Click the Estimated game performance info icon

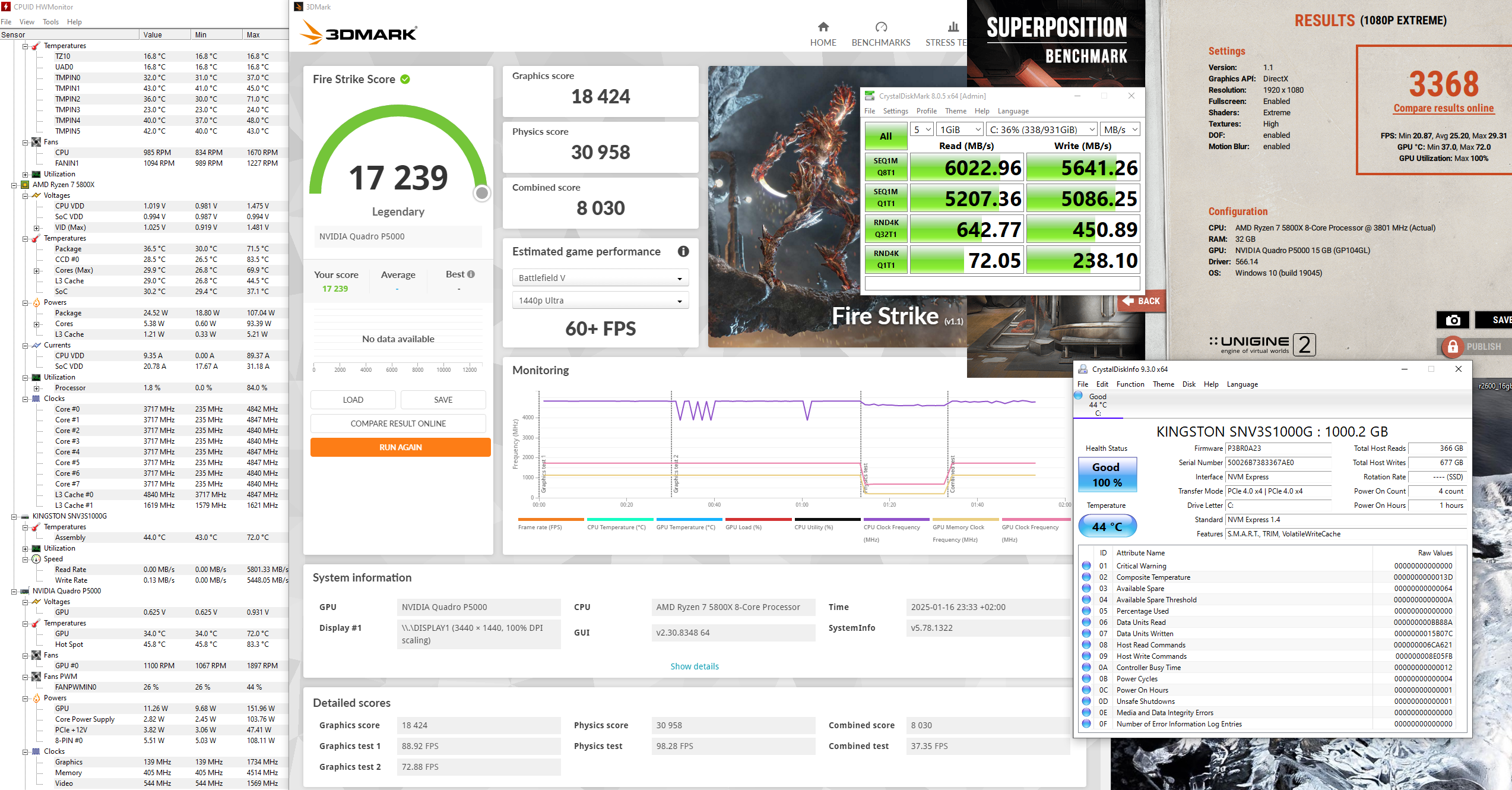pos(683,251)
